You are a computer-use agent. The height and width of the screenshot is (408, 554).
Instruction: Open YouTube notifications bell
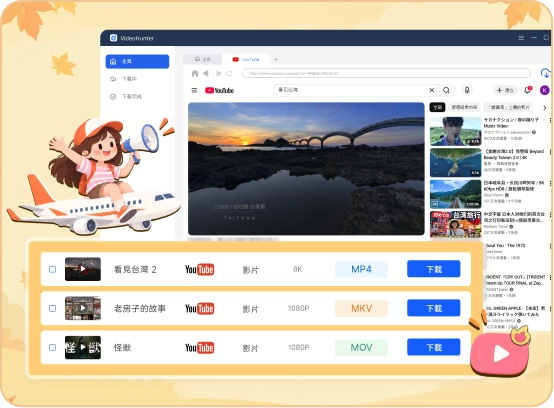528,90
